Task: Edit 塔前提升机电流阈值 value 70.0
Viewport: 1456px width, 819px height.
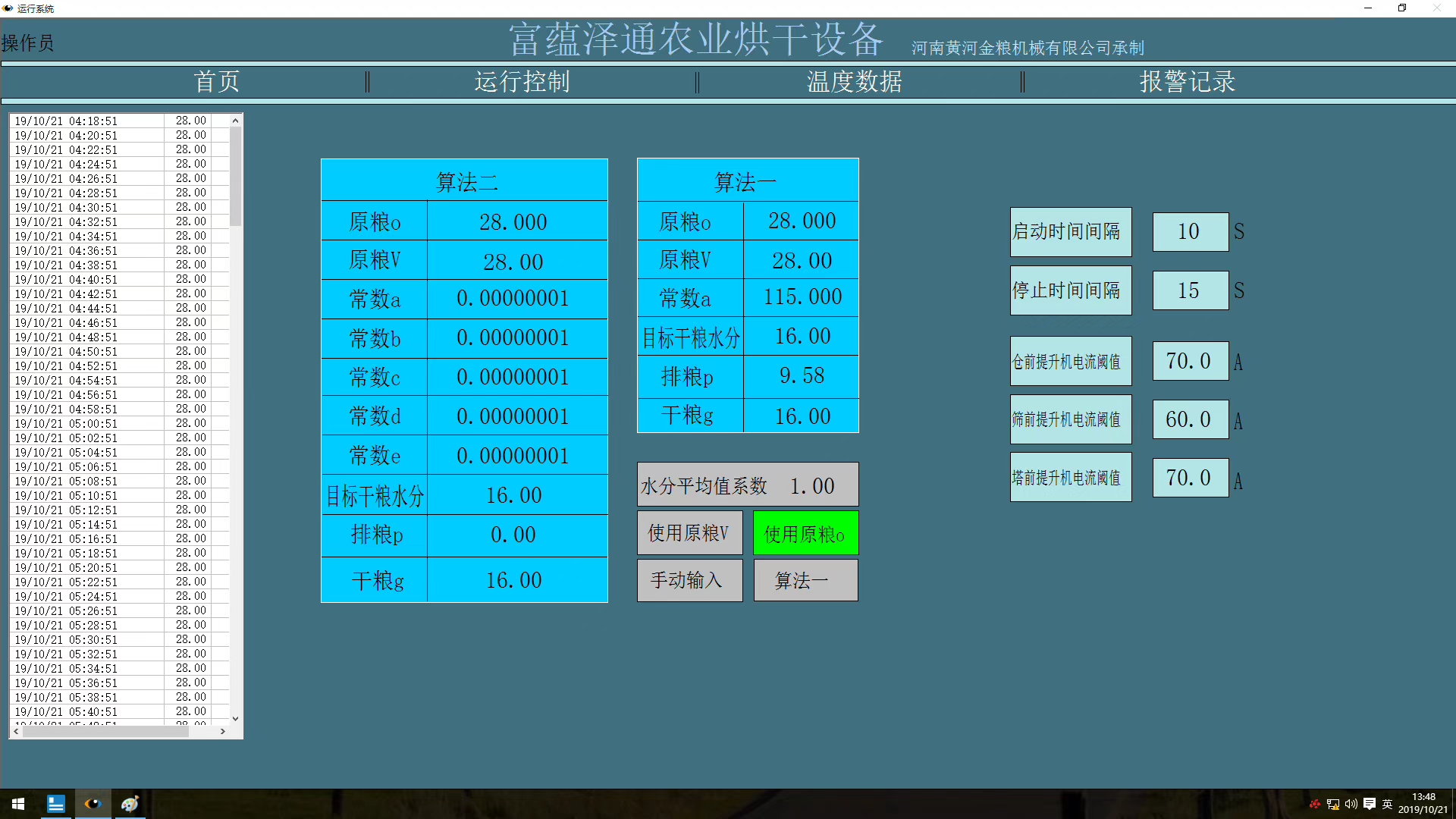Action: (1190, 478)
